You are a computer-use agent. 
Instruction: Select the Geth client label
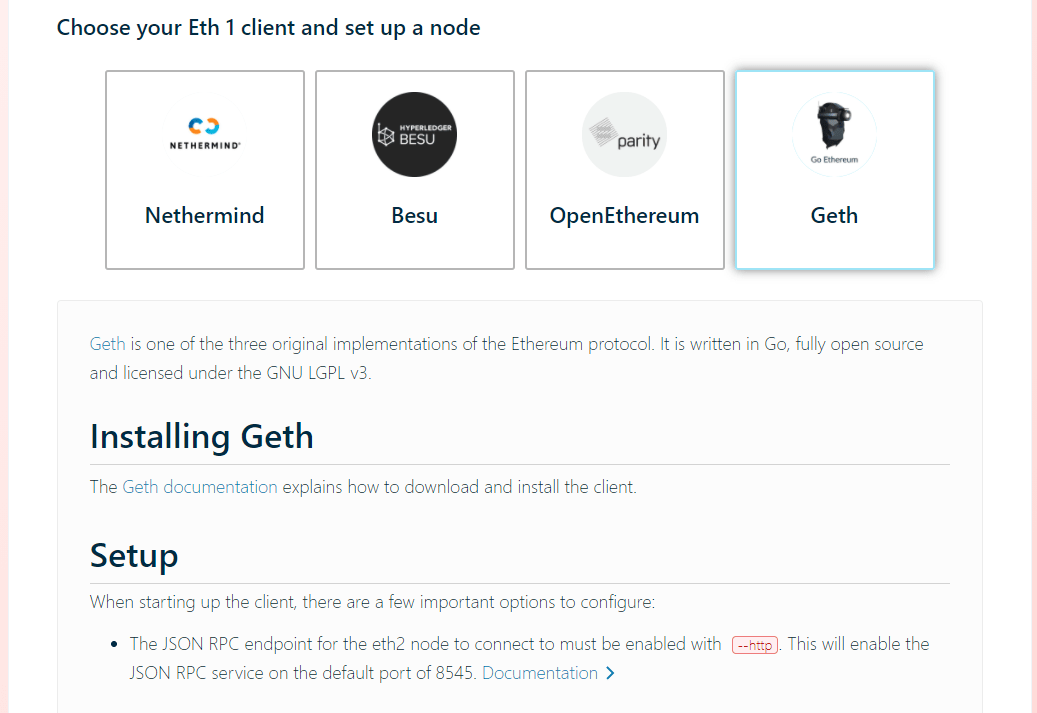point(834,216)
